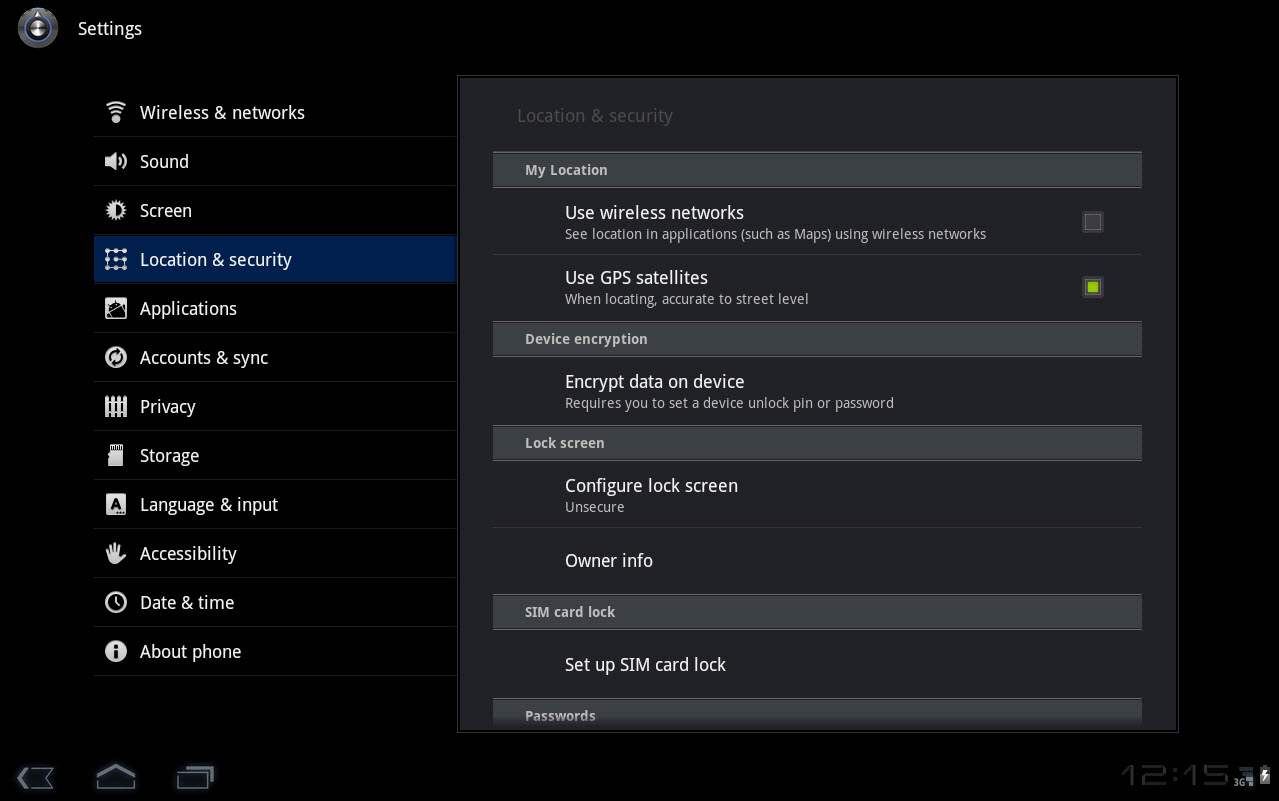Tap the Screen brightness icon
This screenshot has width=1279, height=801.
(x=116, y=210)
